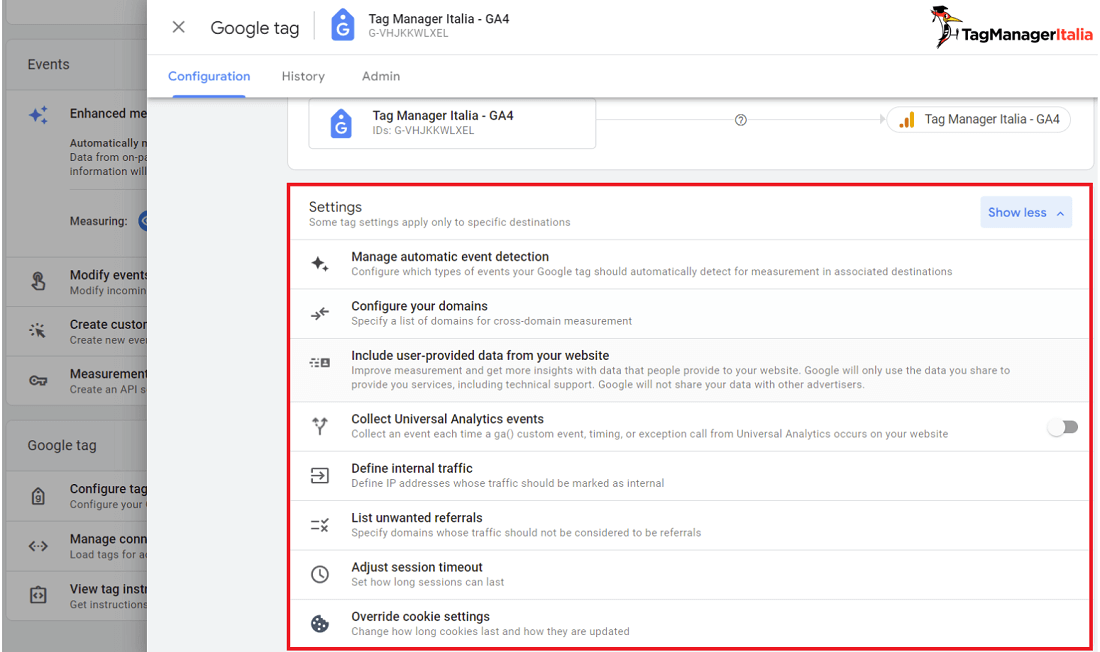Viewport: 1100px width, 652px height.
Task: Click View tag instructions icon
Action: click(38, 595)
